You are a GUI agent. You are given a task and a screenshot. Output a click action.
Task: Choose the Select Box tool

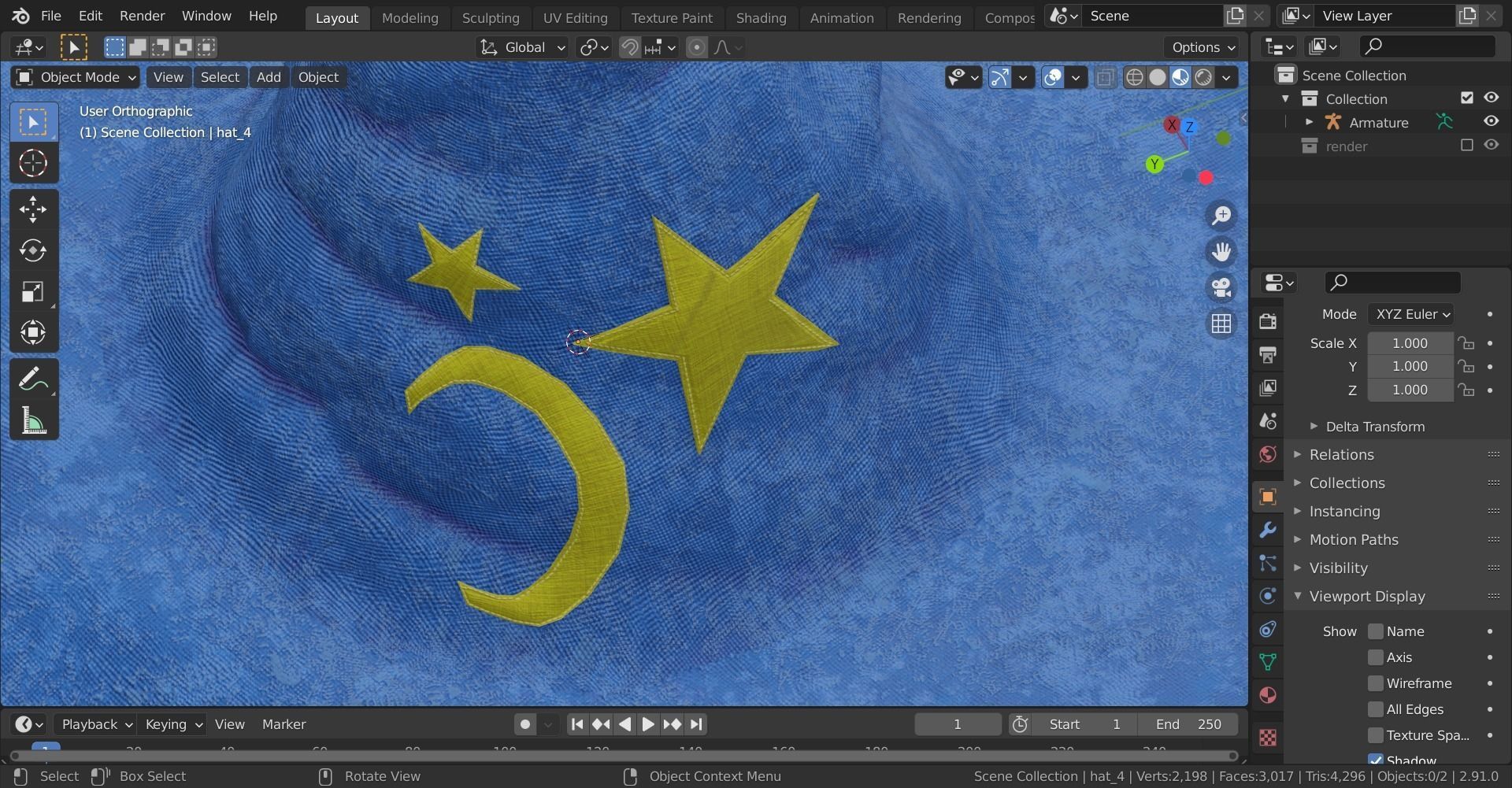pyautogui.click(x=33, y=122)
